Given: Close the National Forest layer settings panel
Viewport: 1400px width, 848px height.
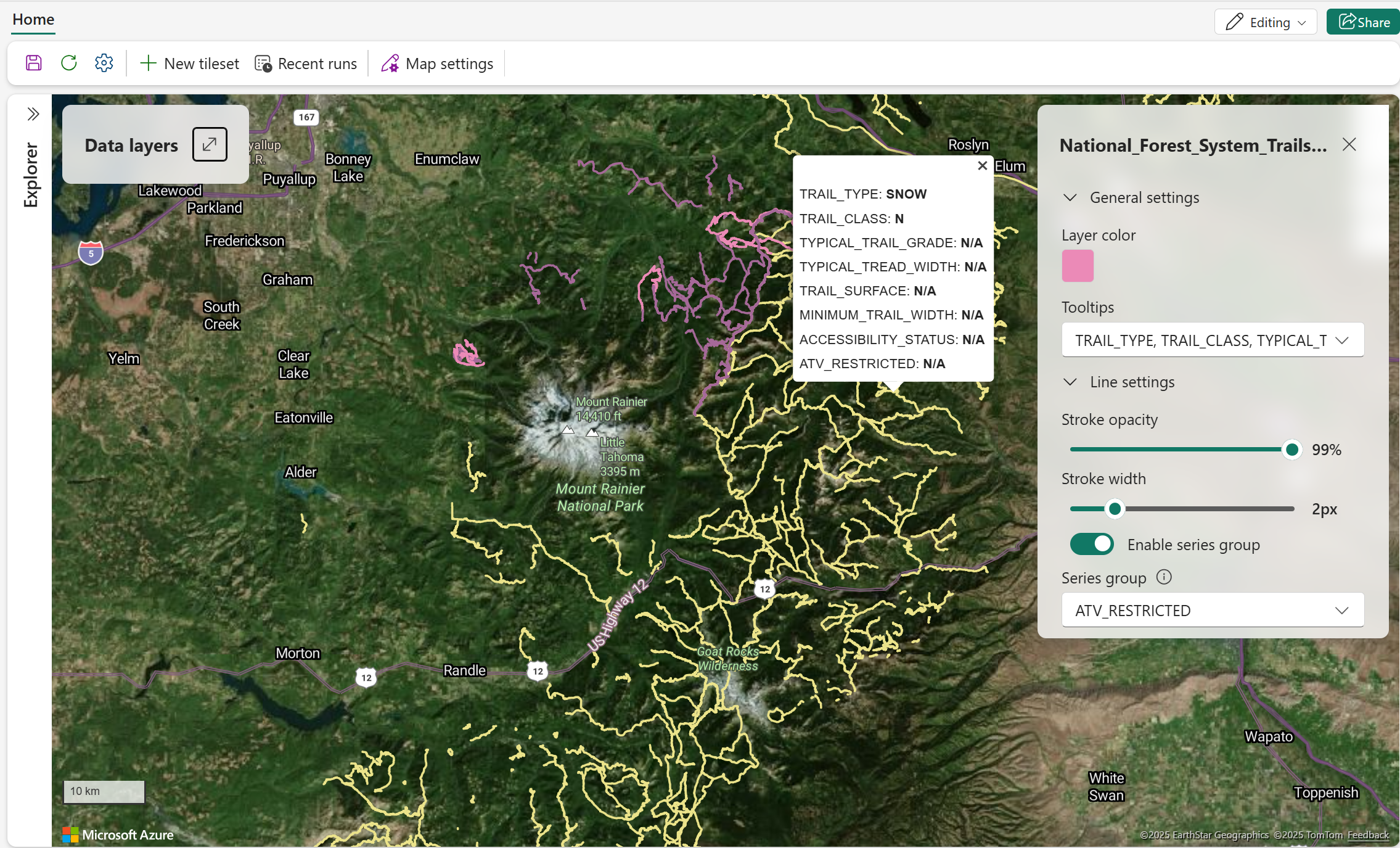Looking at the screenshot, I should (x=1349, y=145).
